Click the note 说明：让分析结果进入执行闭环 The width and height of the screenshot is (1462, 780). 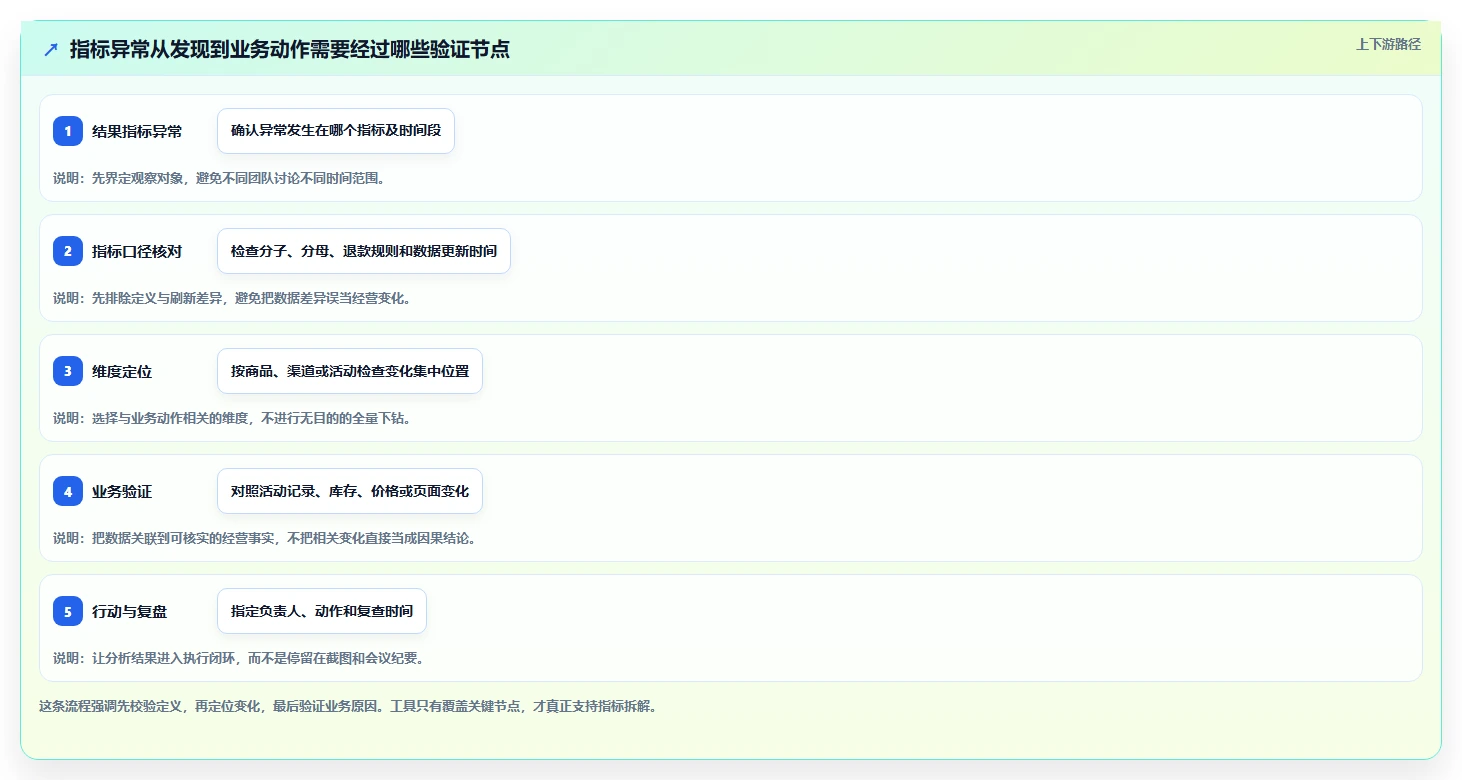tap(239, 658)
